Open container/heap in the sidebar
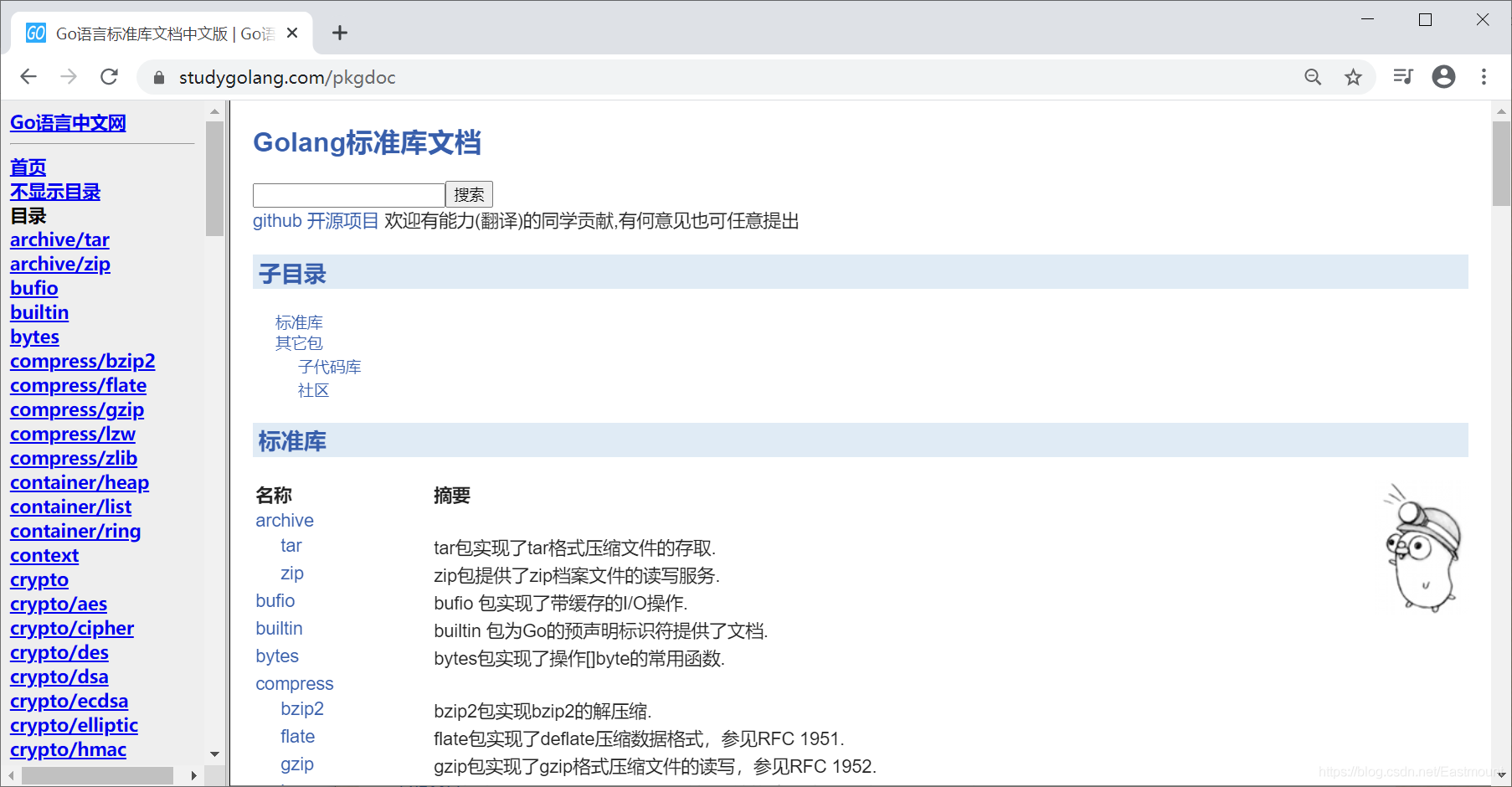 (80, 483)
